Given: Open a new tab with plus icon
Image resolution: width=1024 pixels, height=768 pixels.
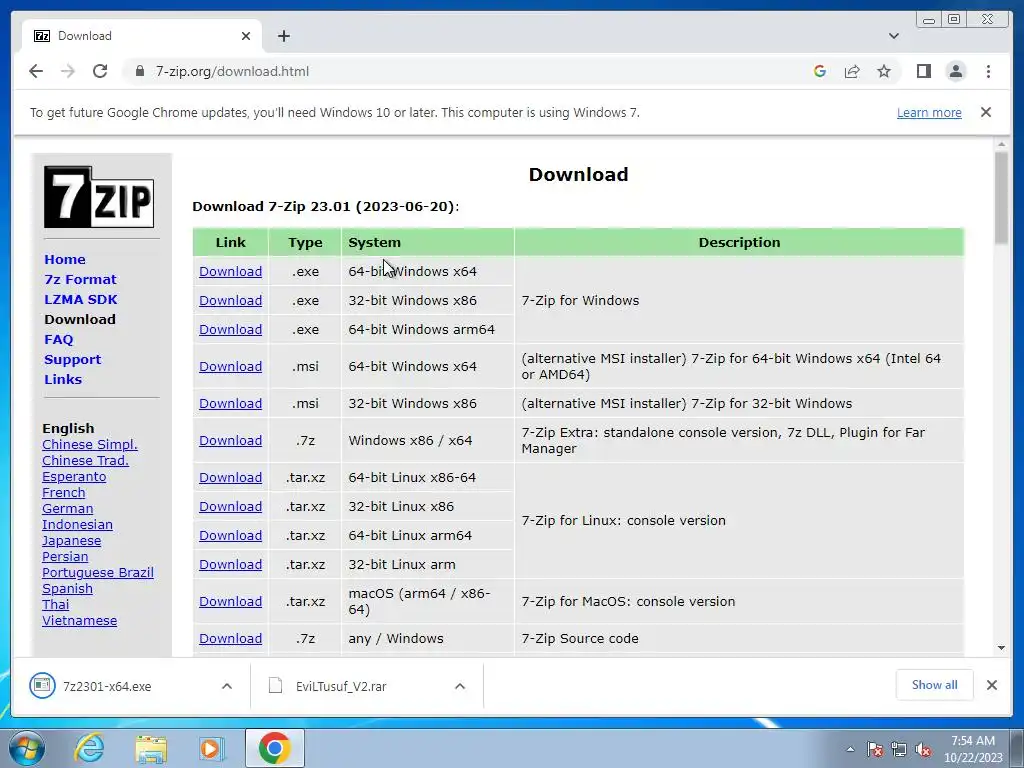Looking at the screenshot, I should (x=283, y=36).
